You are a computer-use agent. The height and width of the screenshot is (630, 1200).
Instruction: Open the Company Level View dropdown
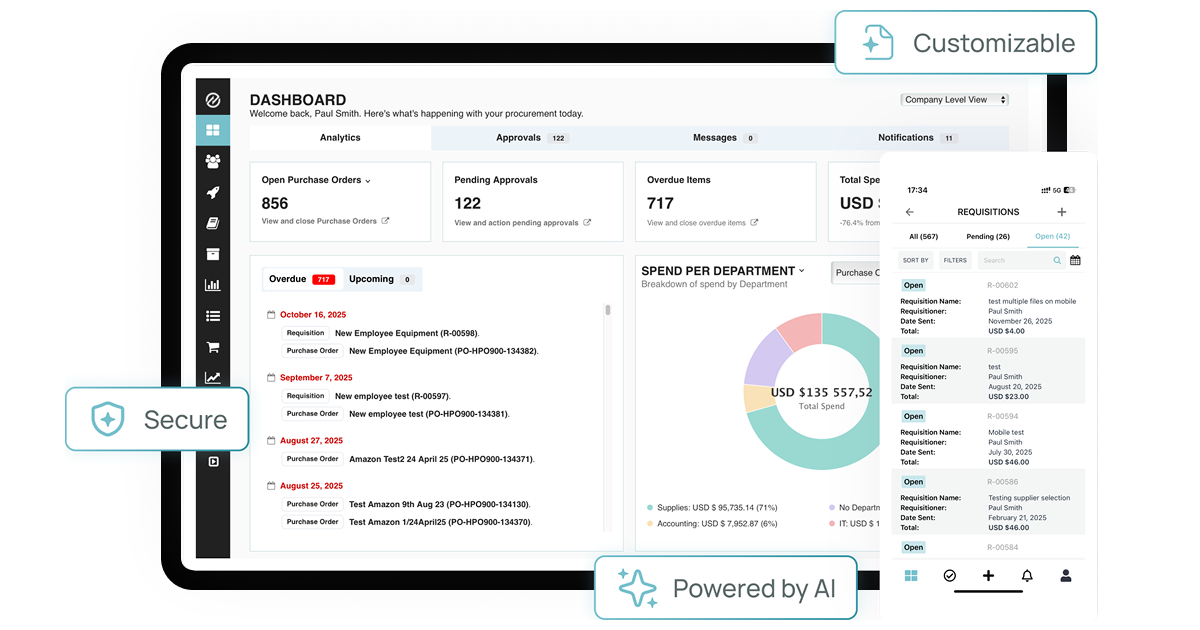(955, 100)
